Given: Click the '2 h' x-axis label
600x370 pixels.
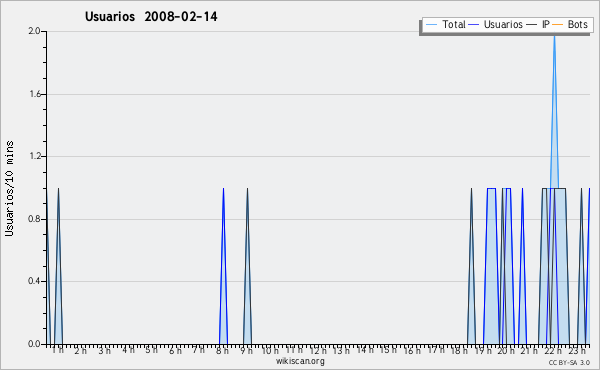Looking at the screenshot, I should (80, 350).
